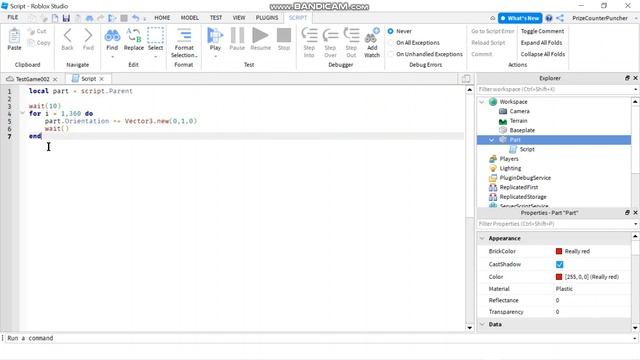Collapse the for loop code fold

23,113
